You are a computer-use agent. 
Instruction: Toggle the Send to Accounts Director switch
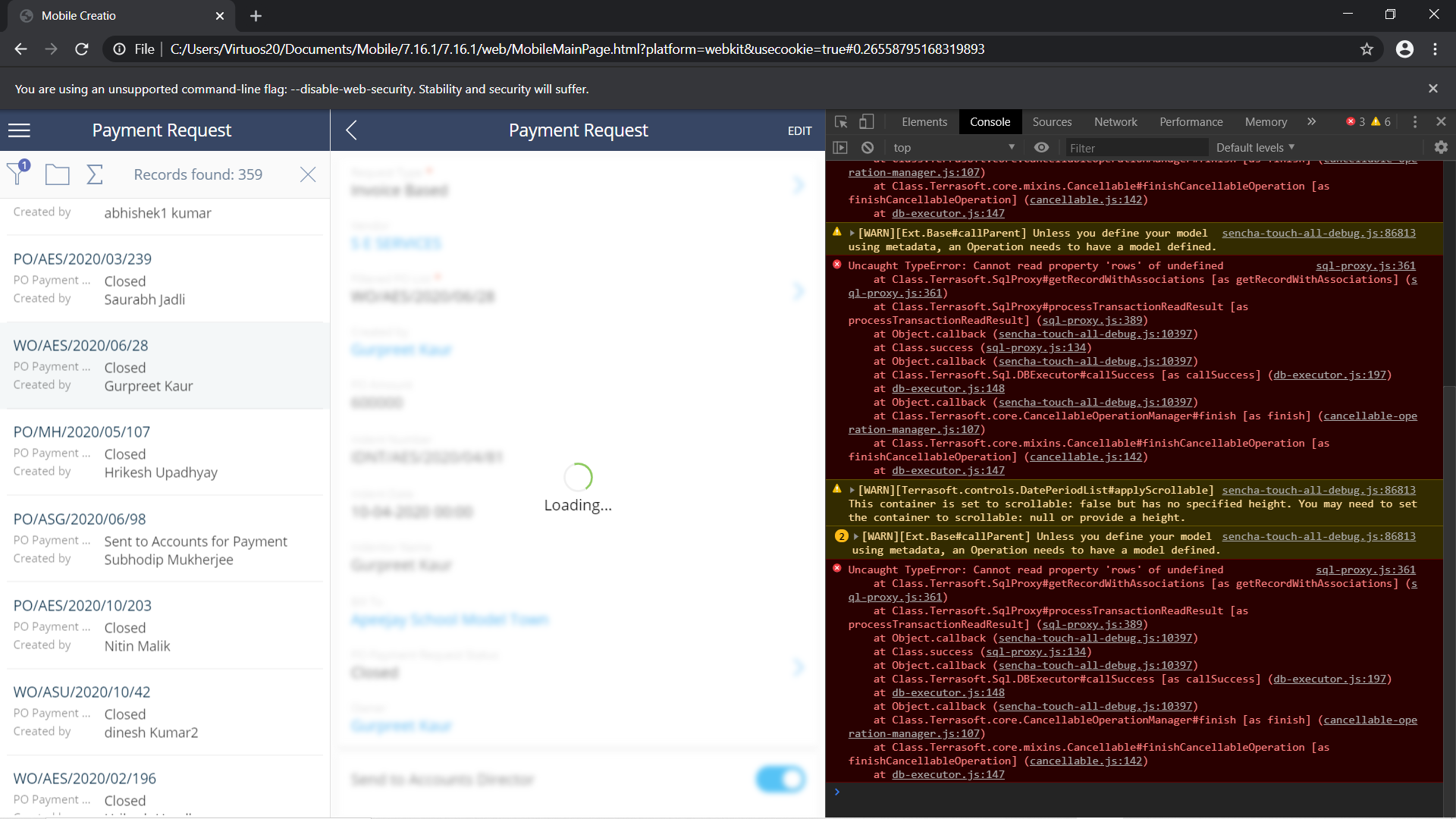[780, 779]
